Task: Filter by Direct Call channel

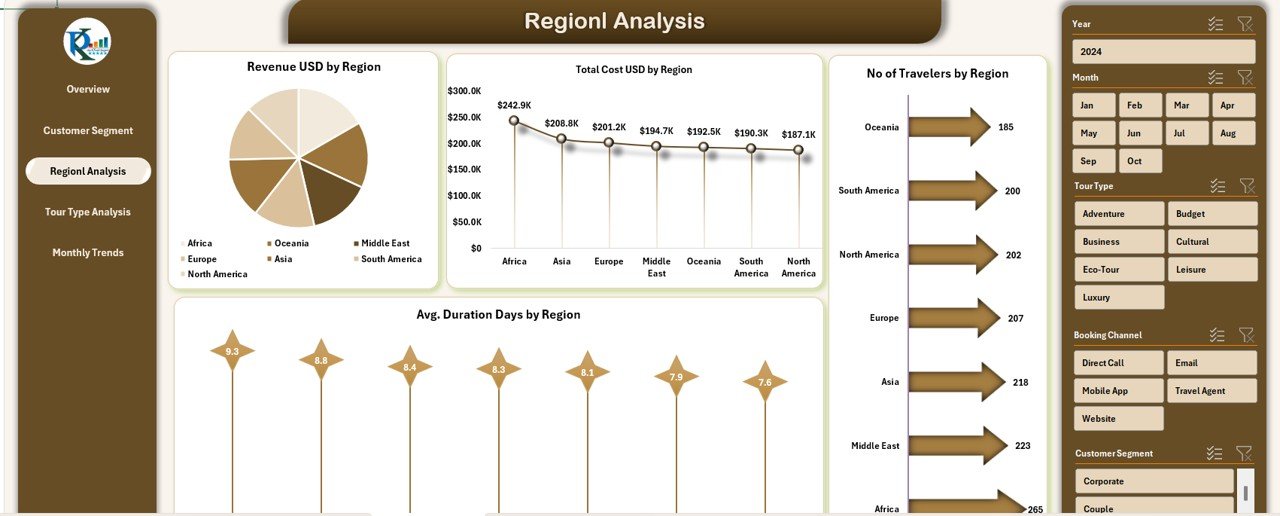Action: point(1120,363)
